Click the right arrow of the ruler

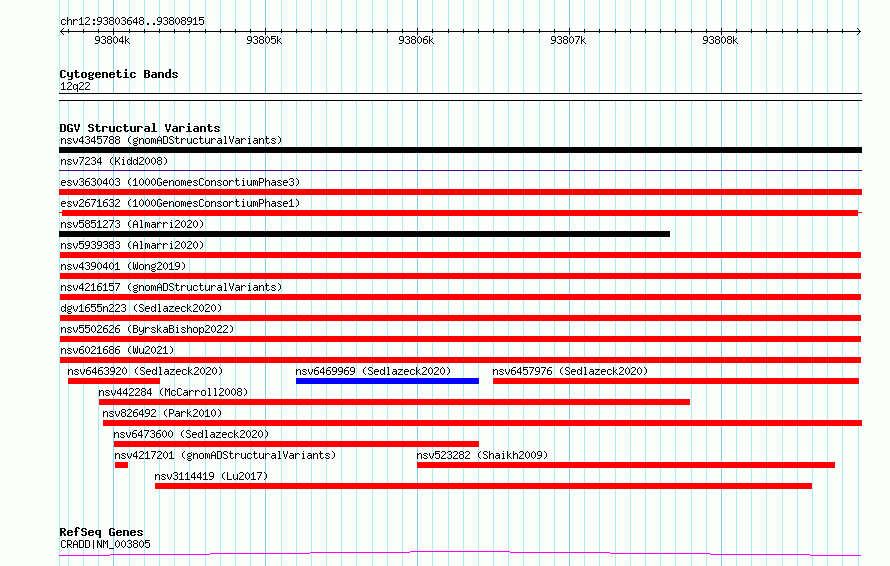(859, 32)
